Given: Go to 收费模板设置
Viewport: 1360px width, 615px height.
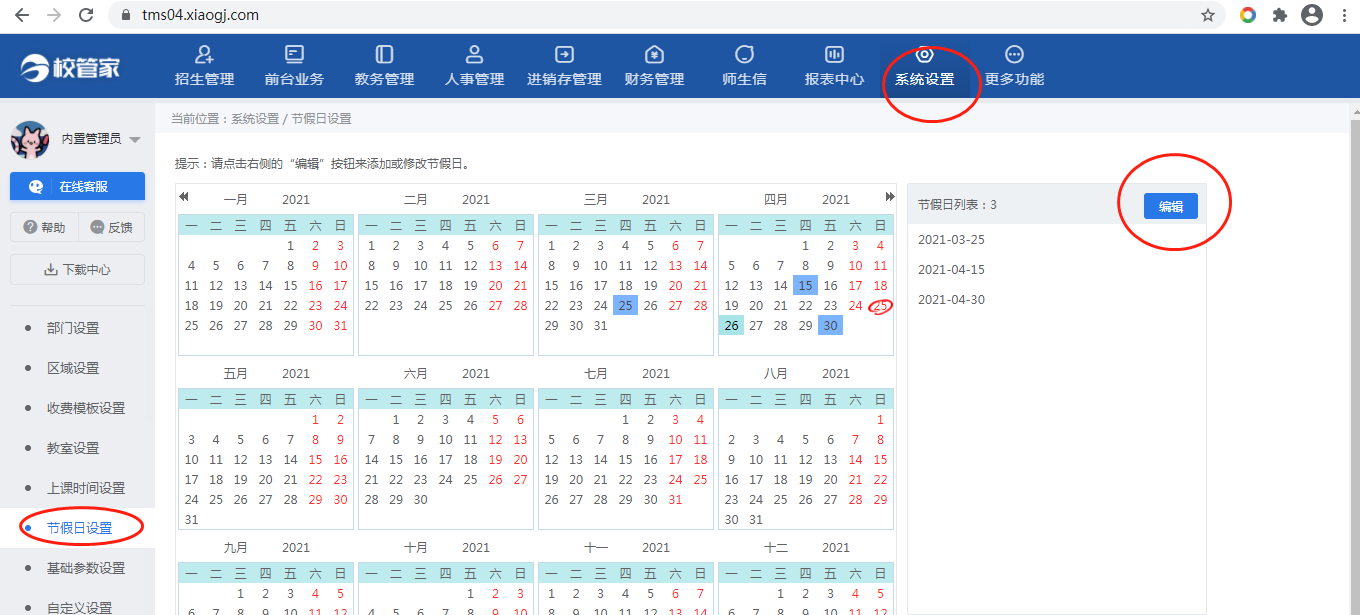Looking at the screenshot, I should [x=86, y=408].
